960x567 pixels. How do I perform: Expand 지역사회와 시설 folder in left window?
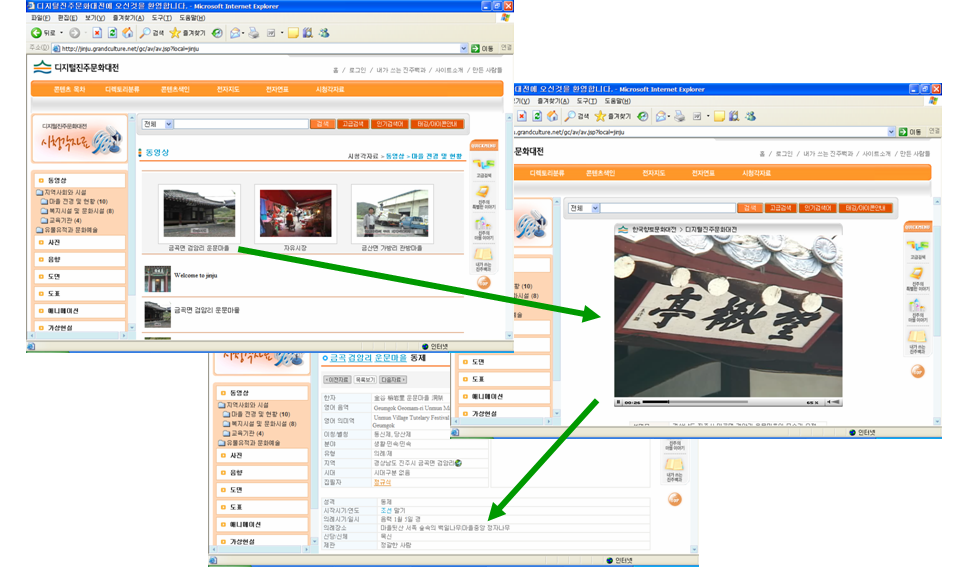click(61, 192)
